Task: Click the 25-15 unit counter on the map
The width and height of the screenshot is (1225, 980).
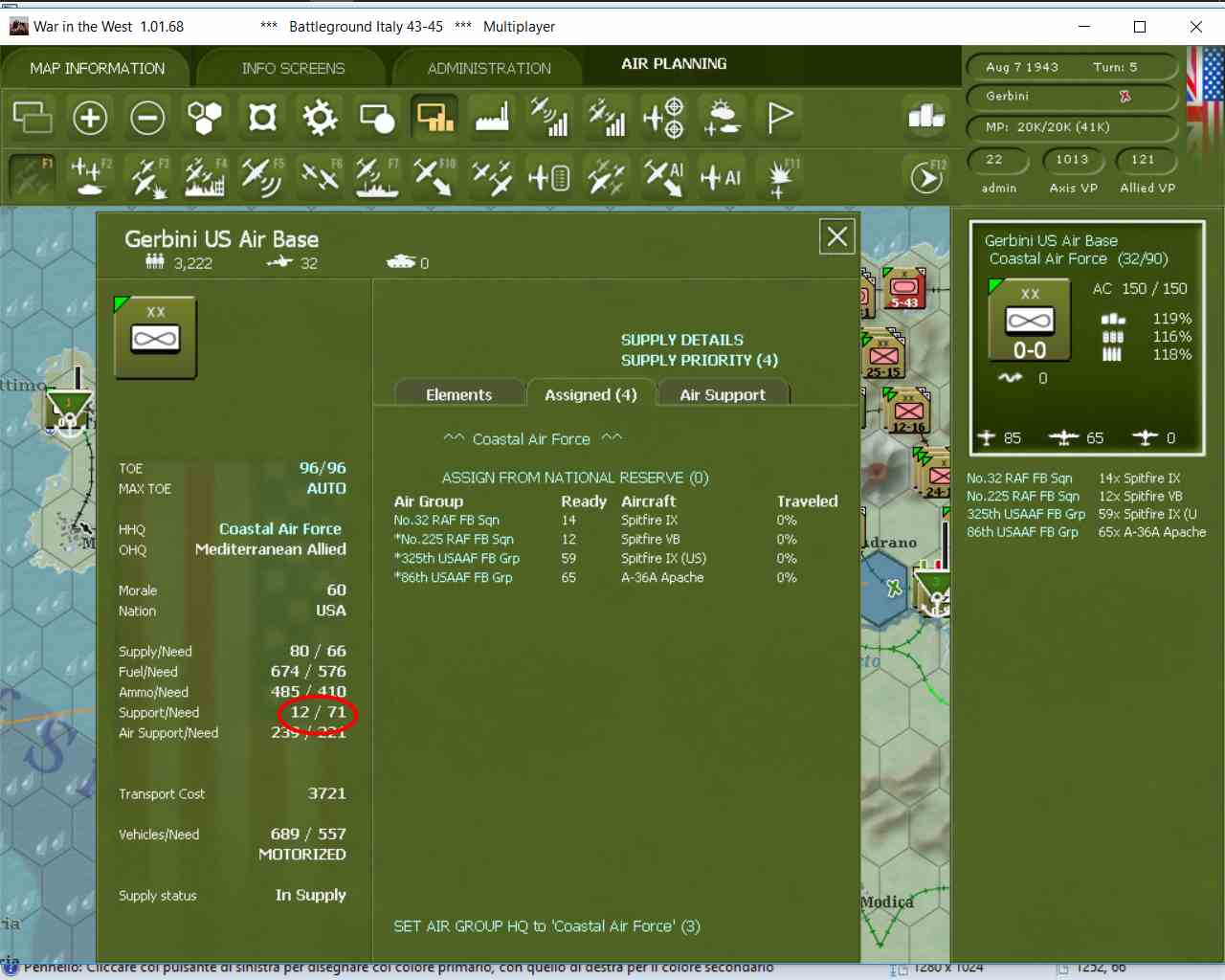Action: point(884,356)
